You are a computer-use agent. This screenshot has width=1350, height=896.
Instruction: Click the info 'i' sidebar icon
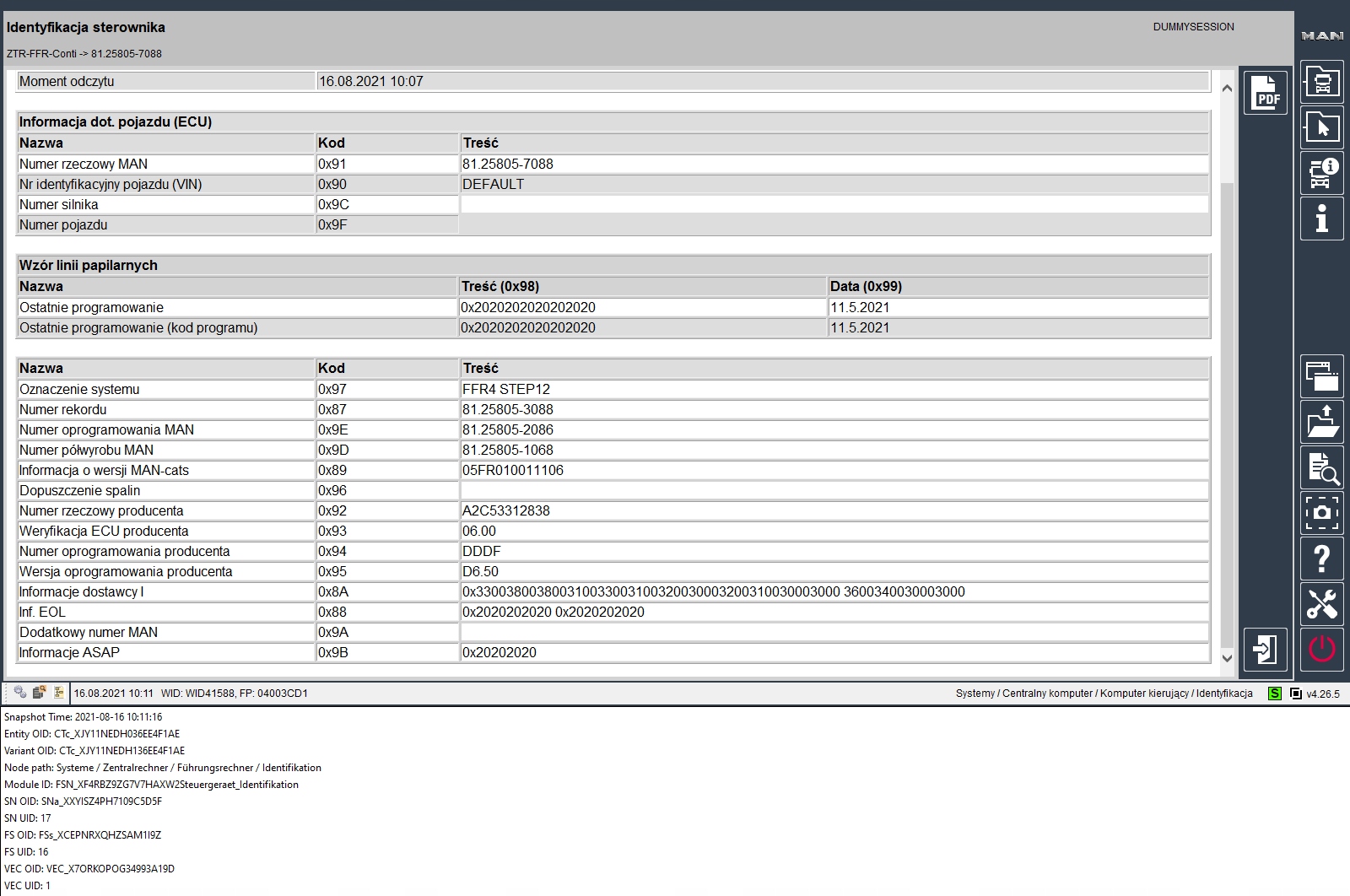[x=1321, y=219]
